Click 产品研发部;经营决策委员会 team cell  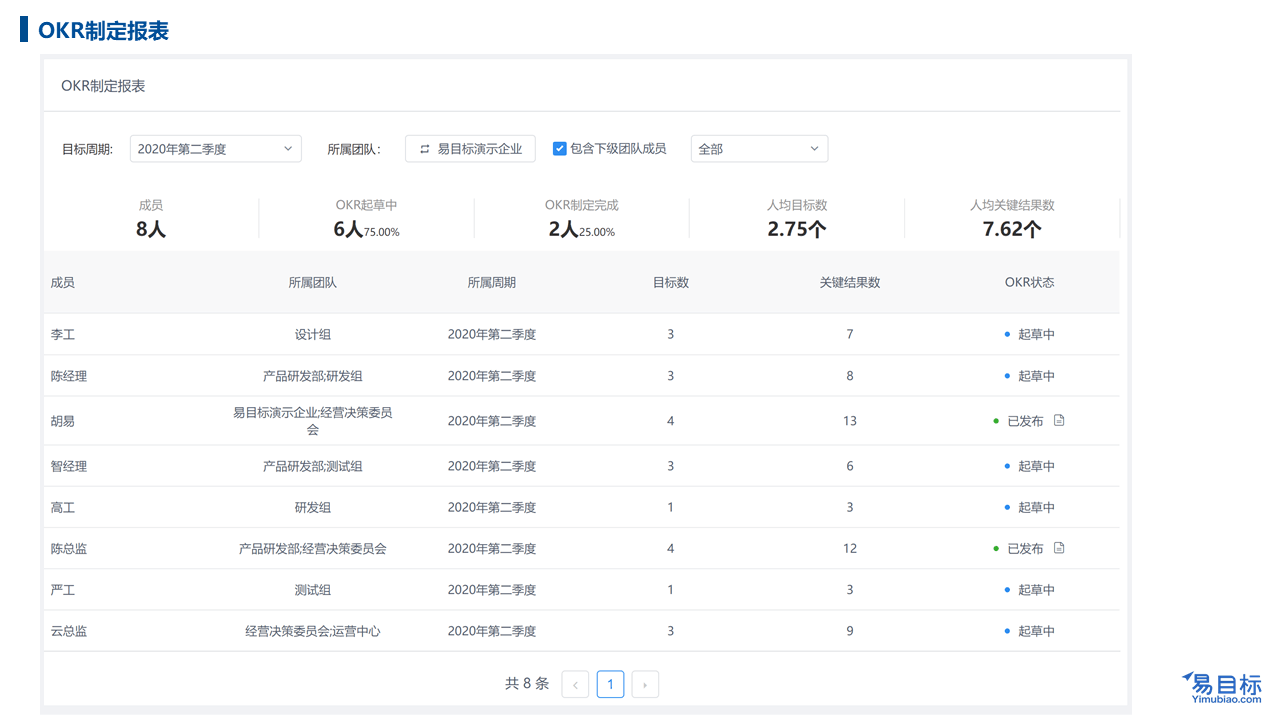(x=312, y=548)
